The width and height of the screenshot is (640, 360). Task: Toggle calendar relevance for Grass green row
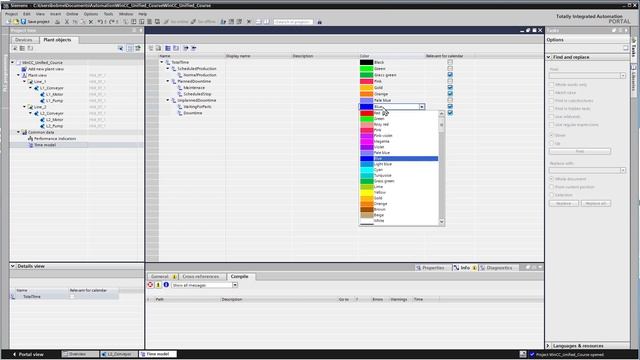pyautogui.click(x=450, y=75)
